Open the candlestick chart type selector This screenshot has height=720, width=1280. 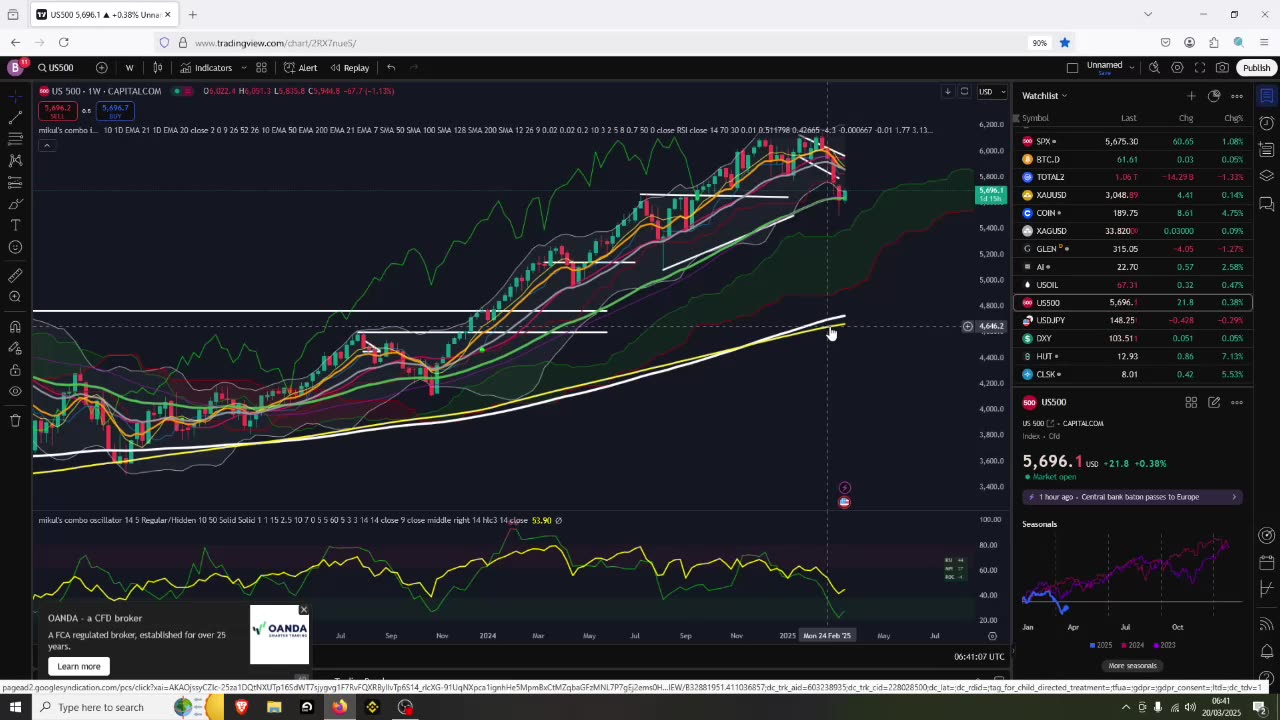[x=158, y=68]
